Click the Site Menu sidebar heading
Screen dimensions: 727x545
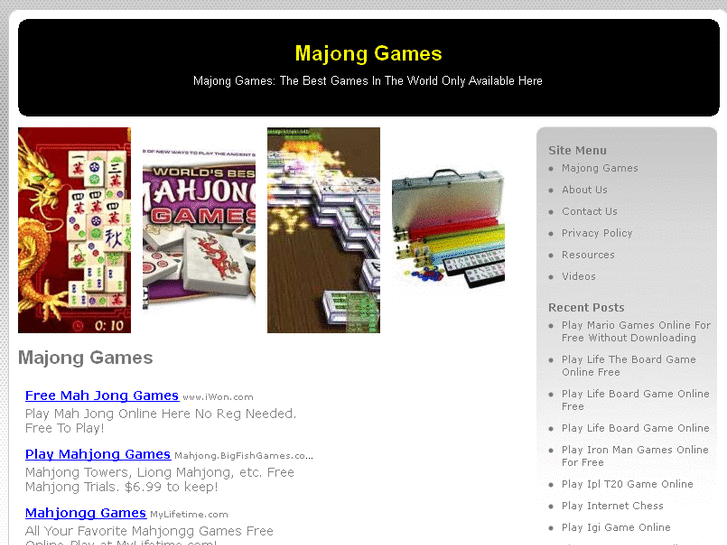pyautogui.click(x=577, y=150)
